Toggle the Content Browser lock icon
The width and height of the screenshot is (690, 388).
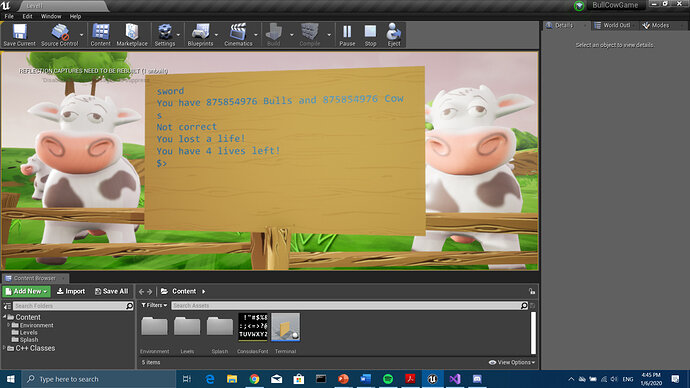[x=532, y=291]
